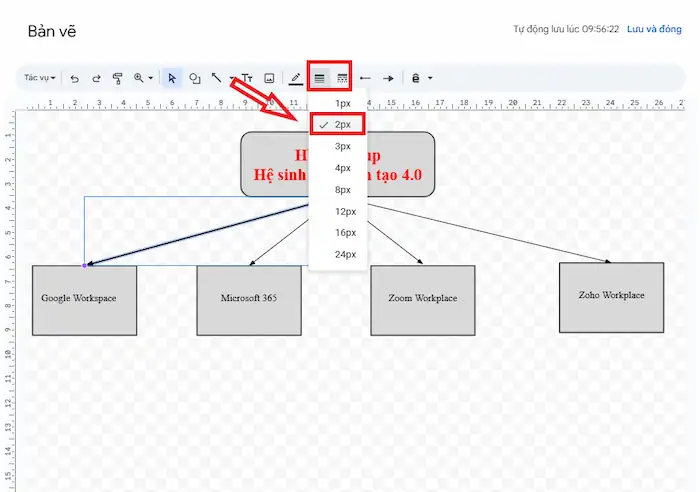This screenshot has width=700, height=492.
Task: Expand the input tools dropdown arrow
Action: [x=430, y=78]
